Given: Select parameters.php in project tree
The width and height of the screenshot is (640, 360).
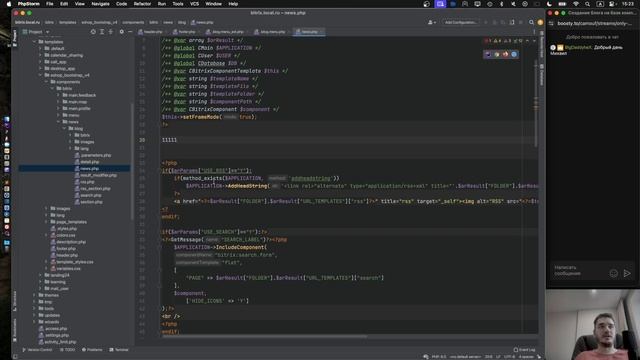Looking at the screenshot, I should click(x=93, y=156).
